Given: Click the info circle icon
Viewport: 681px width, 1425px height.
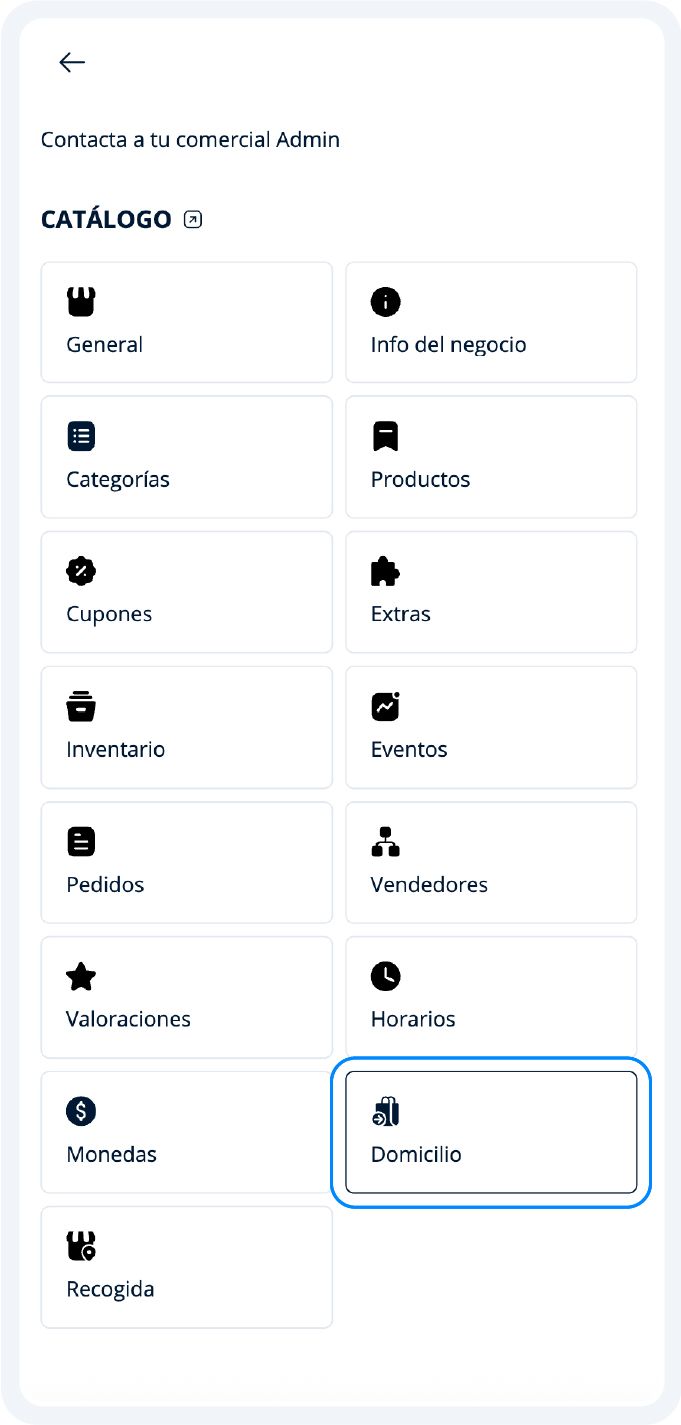Looking at the screenshot, I should coord(385,301).
